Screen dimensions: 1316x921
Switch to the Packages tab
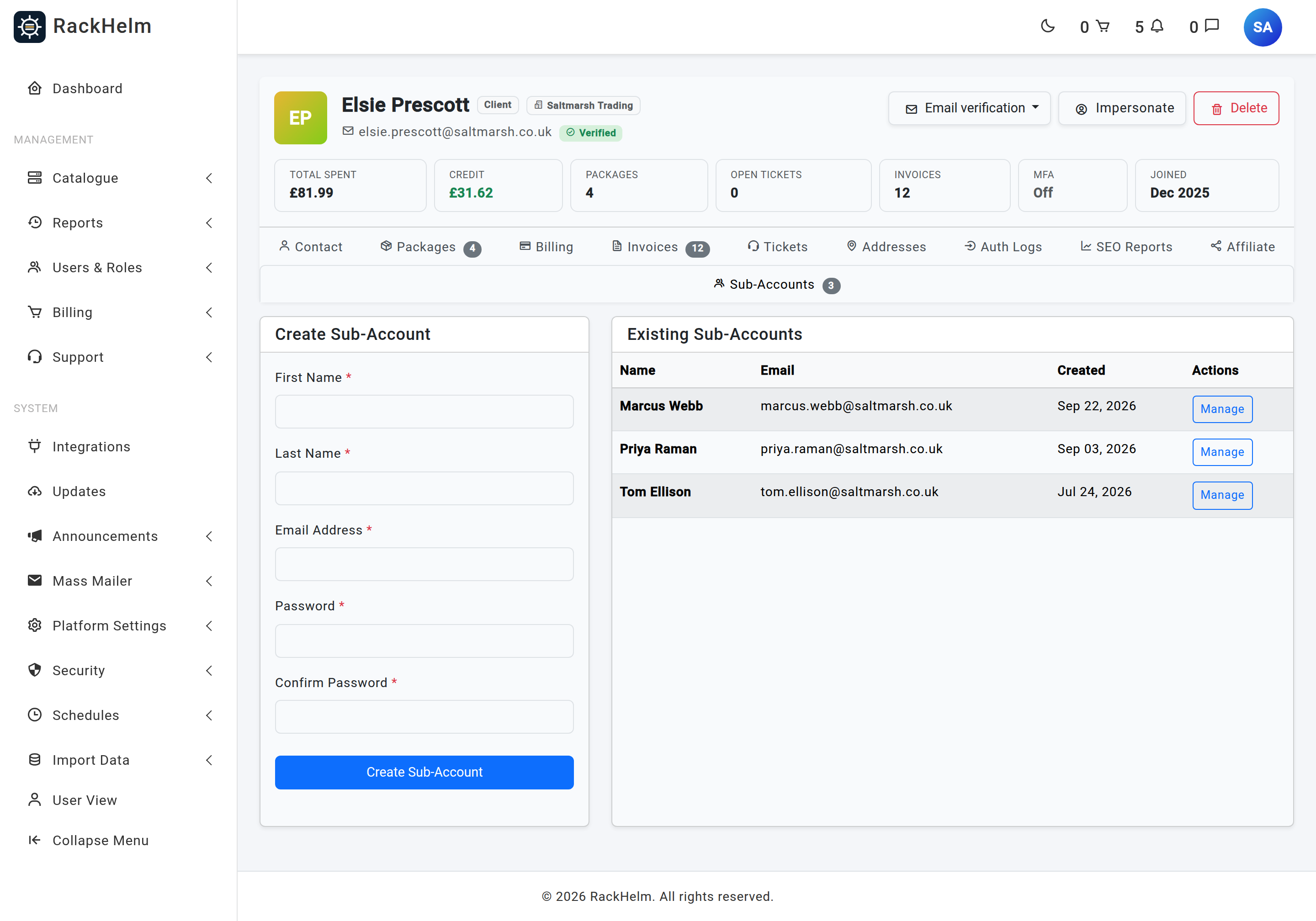tap(430, 246)
